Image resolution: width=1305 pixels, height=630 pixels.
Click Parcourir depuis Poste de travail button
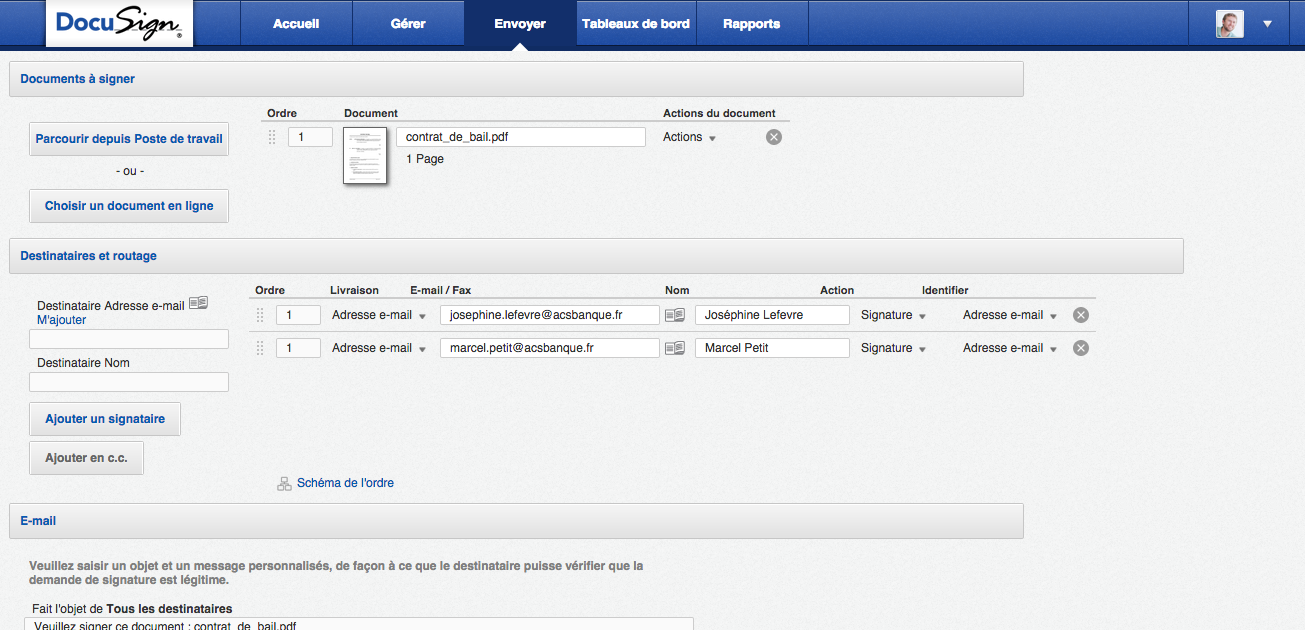click(x=129, y=139)
